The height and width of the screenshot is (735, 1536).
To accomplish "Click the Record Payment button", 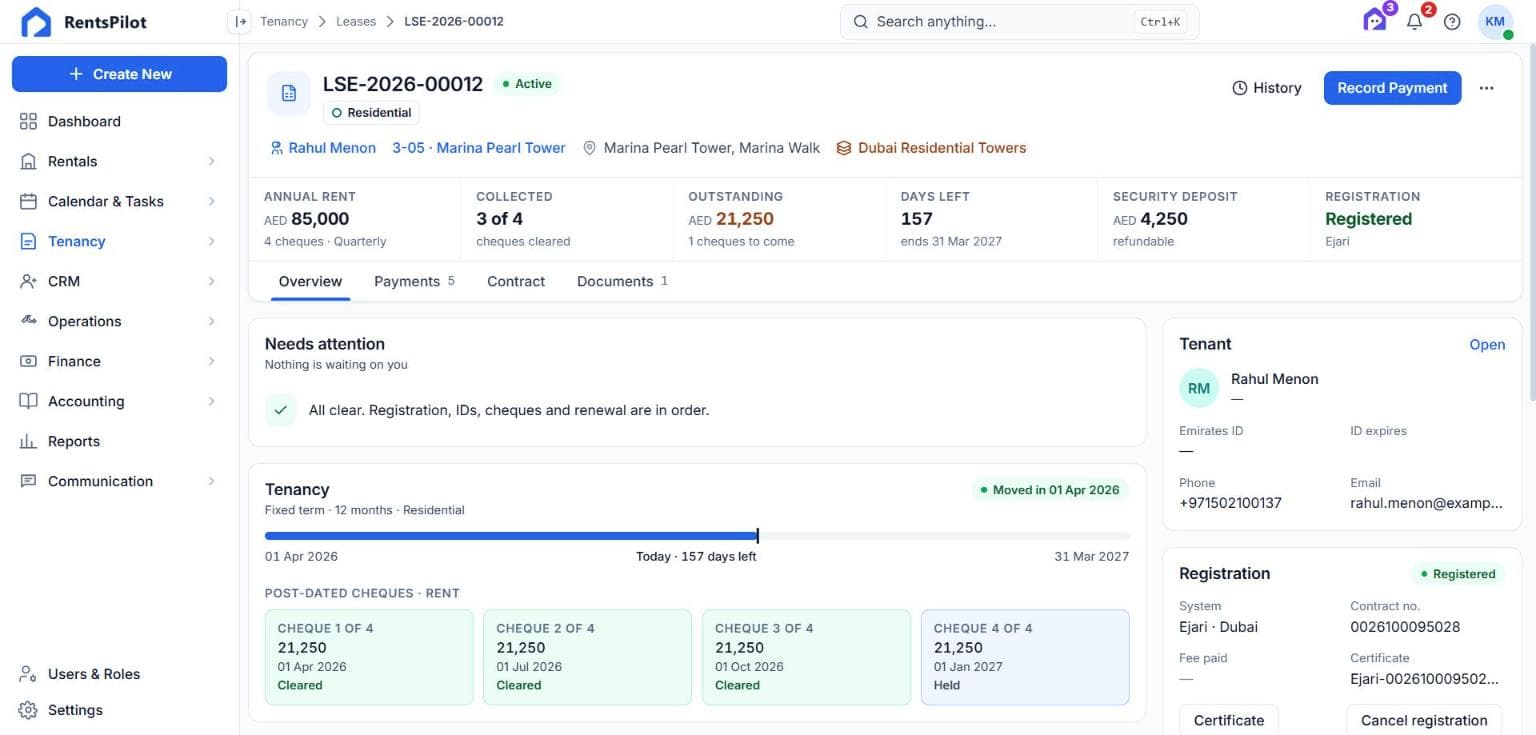I will pyautogui.click(x=1392, y=88).
